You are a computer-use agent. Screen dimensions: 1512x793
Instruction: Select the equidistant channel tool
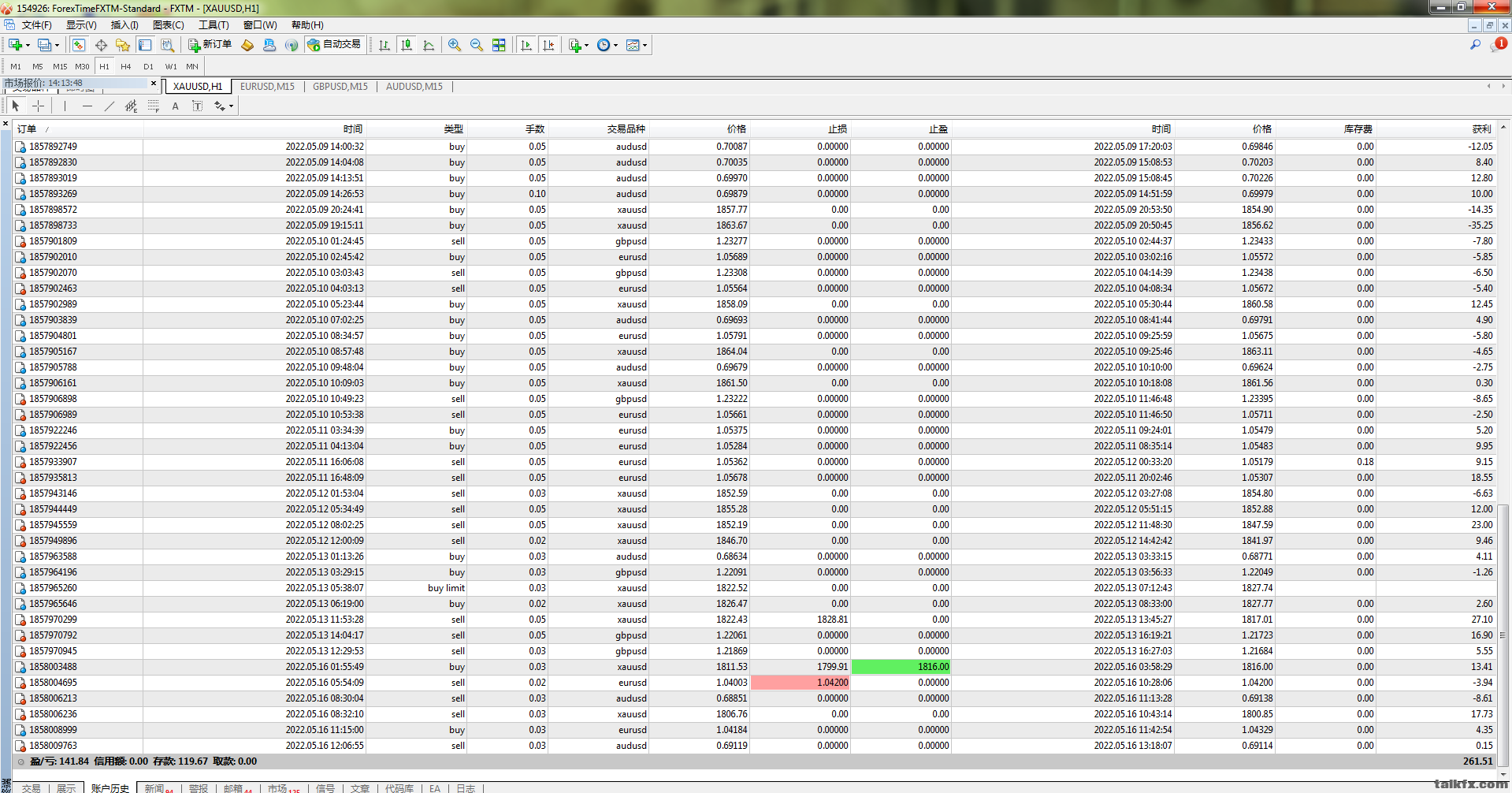[132, 106]
